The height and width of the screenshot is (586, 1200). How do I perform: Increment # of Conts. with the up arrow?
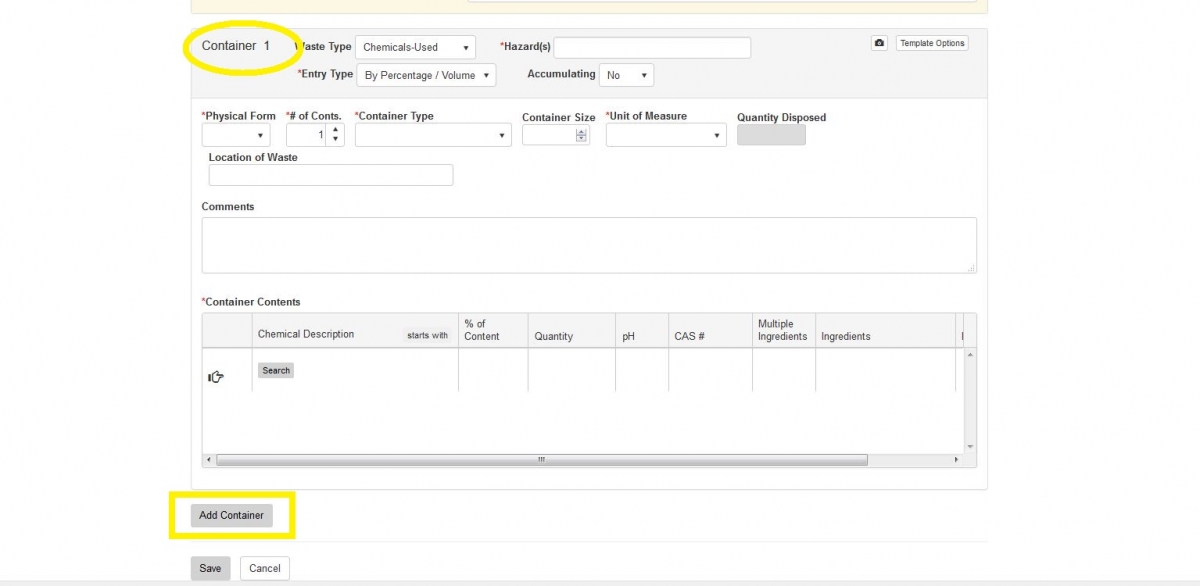pyautogui.click(x=335, y=129)
